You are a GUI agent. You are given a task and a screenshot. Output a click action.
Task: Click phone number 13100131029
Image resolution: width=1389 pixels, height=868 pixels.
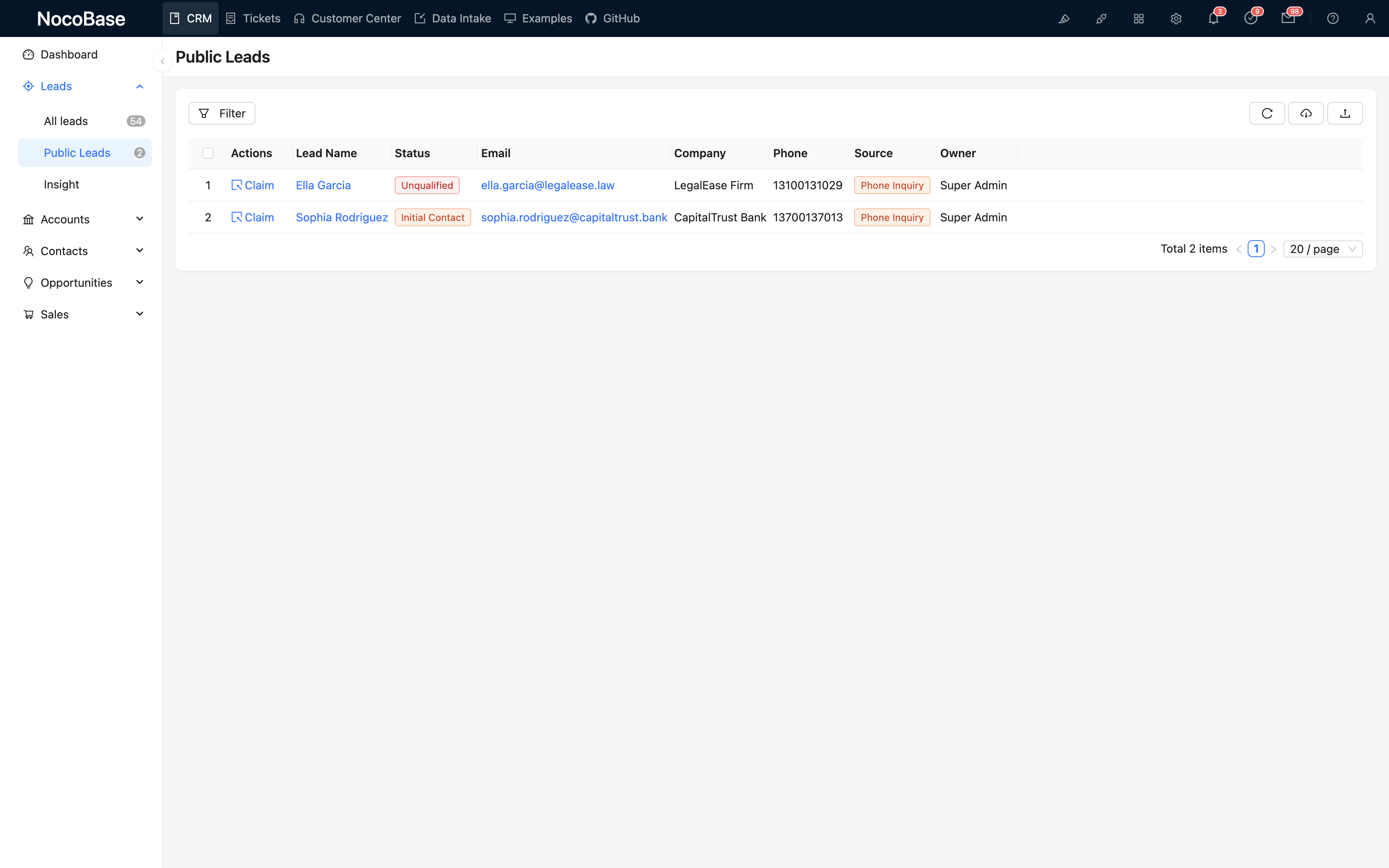807,186
